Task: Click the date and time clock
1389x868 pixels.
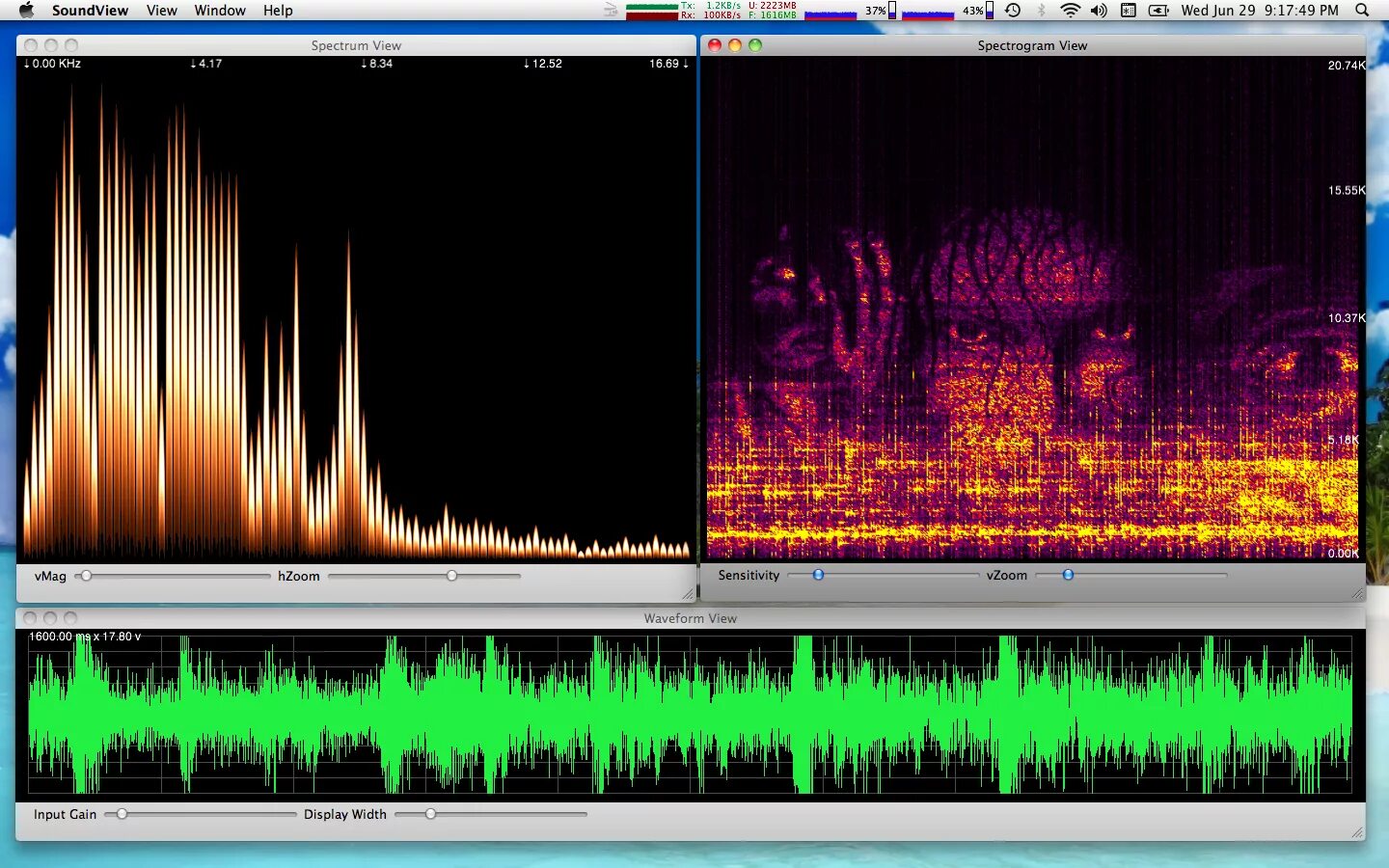Action: (x=1260, y=10)
